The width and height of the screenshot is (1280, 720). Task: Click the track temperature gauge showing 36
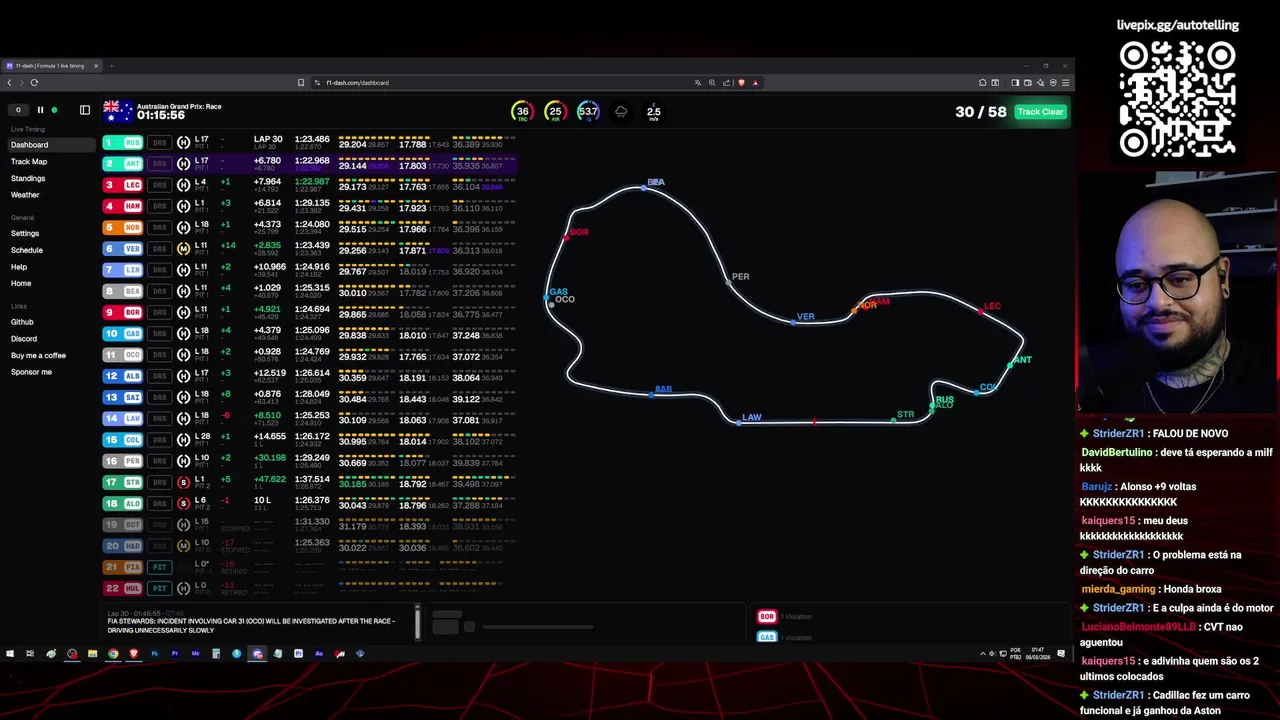click(522, 112)
